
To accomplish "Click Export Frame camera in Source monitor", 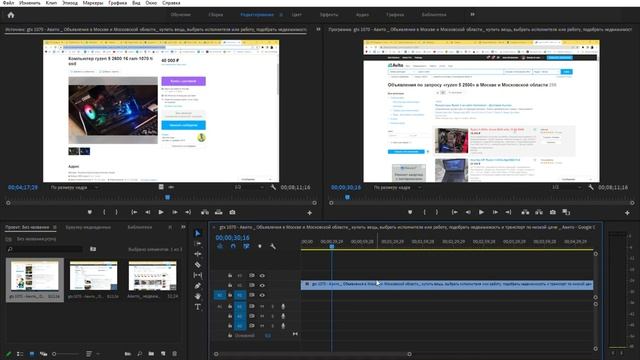I will coord(232,212).
